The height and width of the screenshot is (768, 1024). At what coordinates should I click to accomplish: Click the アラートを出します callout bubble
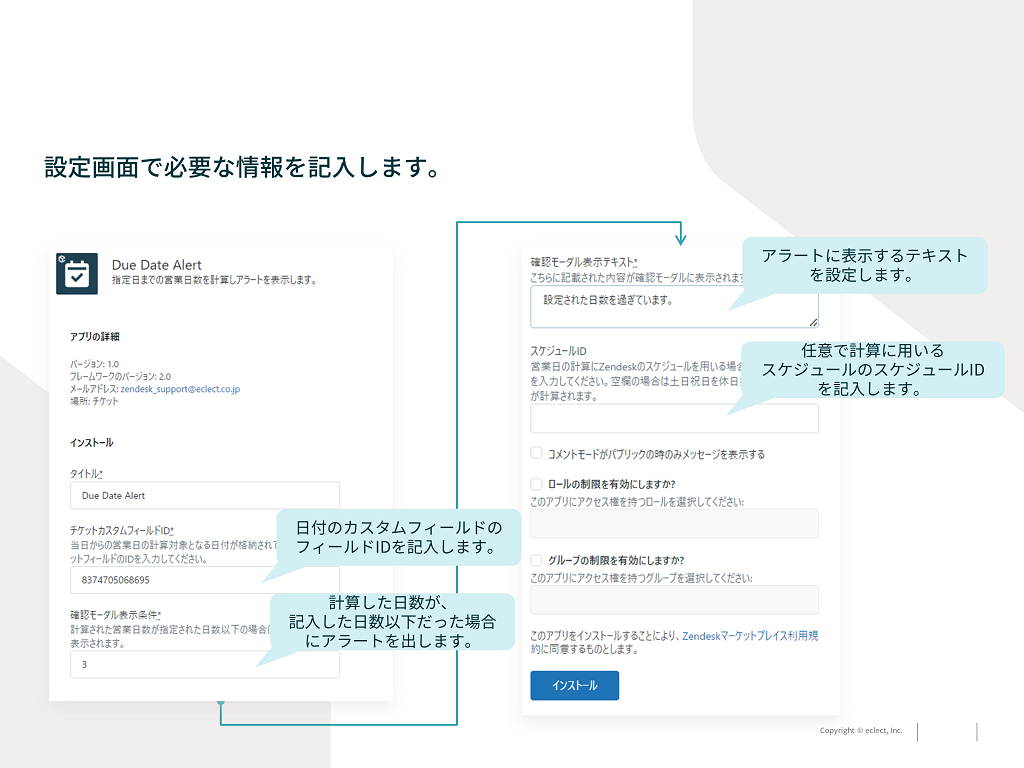pos(395,621)
